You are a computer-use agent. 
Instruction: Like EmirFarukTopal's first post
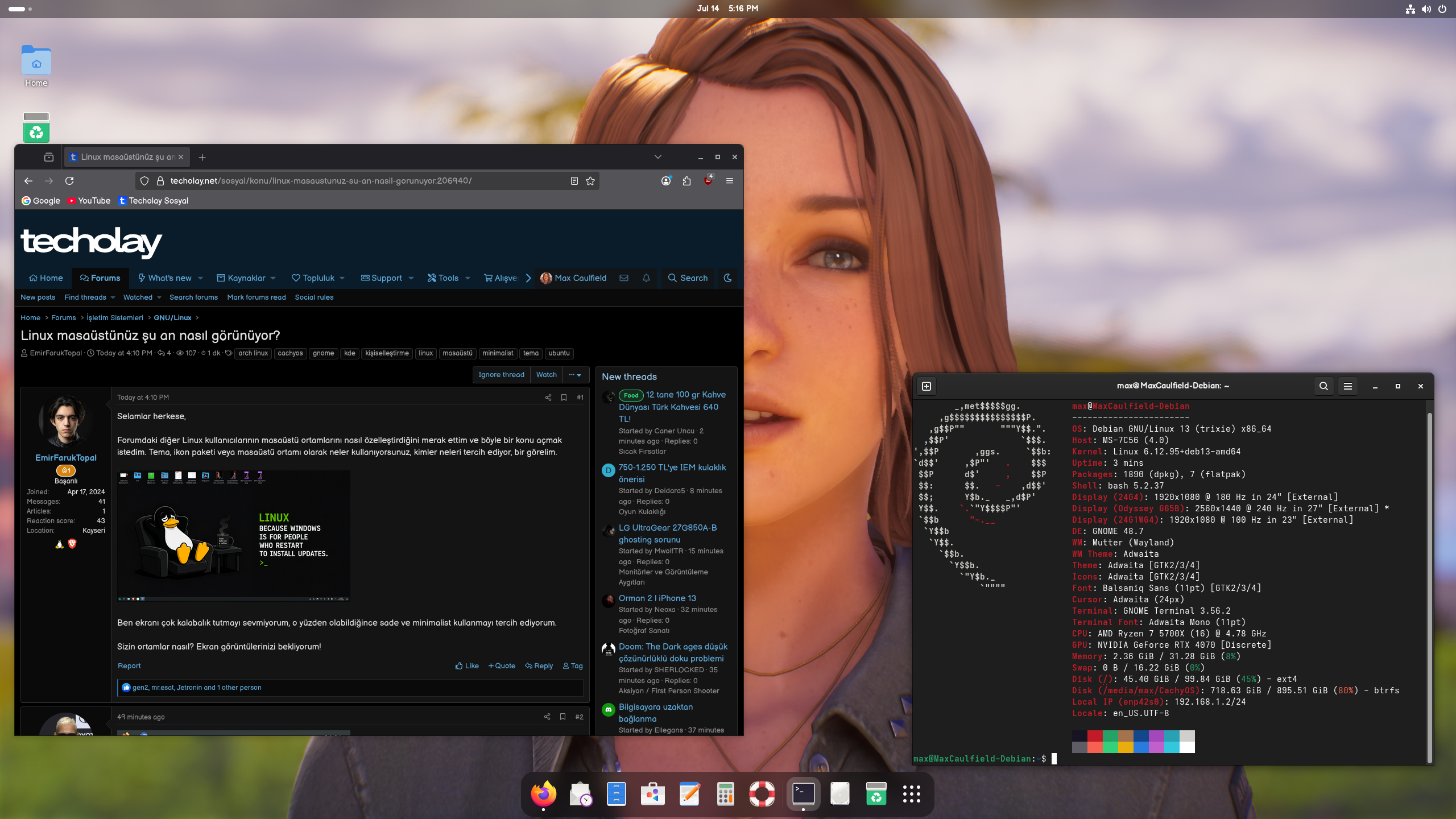[x=467, y=665]
